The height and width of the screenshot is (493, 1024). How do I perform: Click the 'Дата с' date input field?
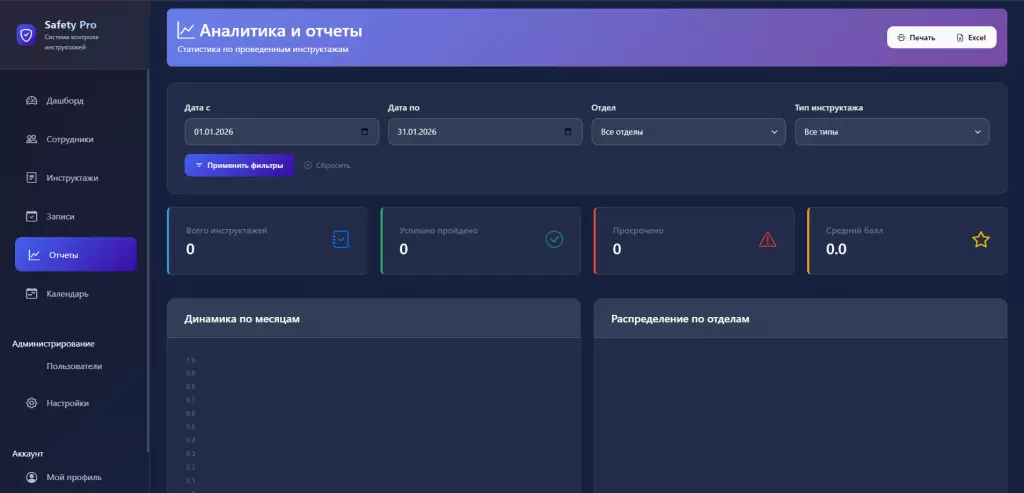[x=270, y=132]
